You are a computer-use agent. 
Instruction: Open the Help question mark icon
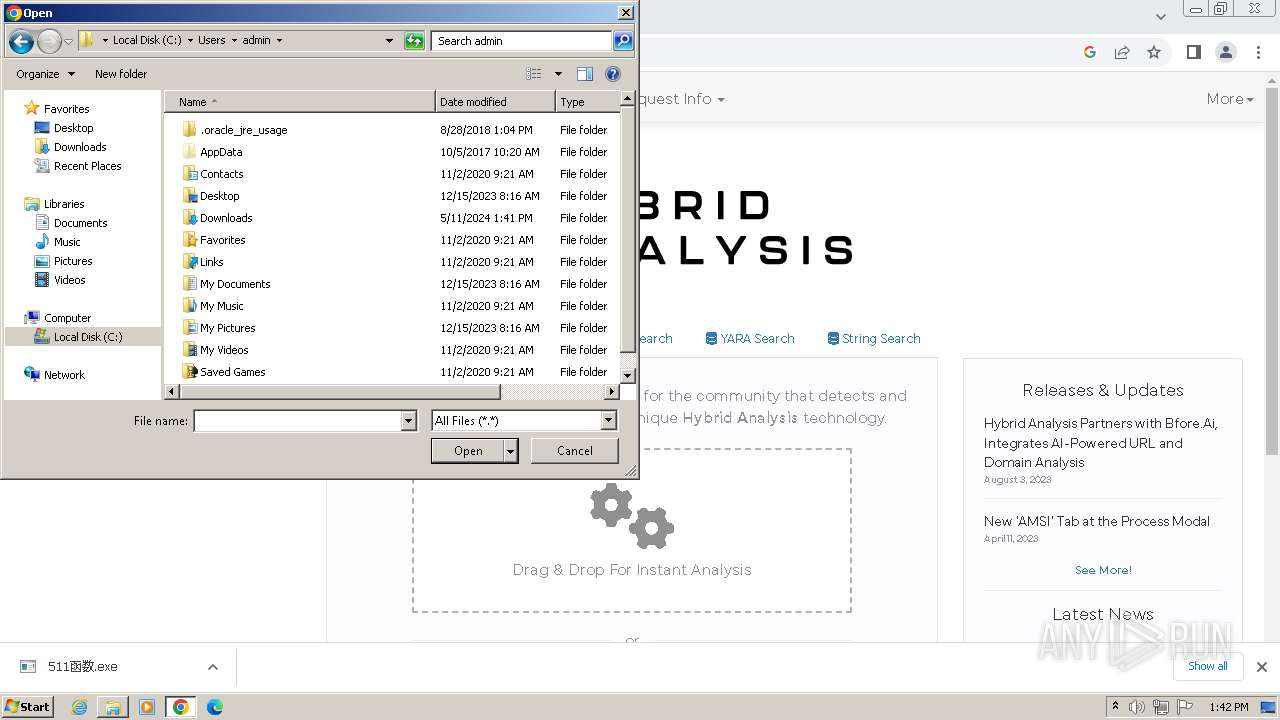click(613, 74)
